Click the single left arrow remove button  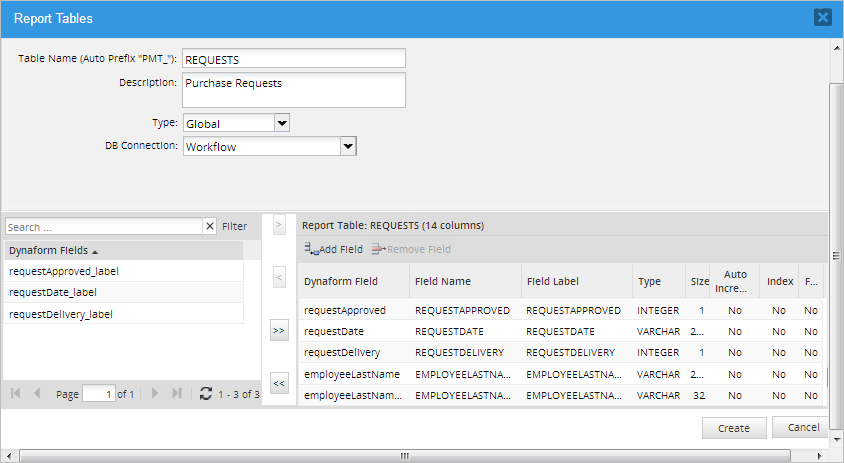(279, 277)
